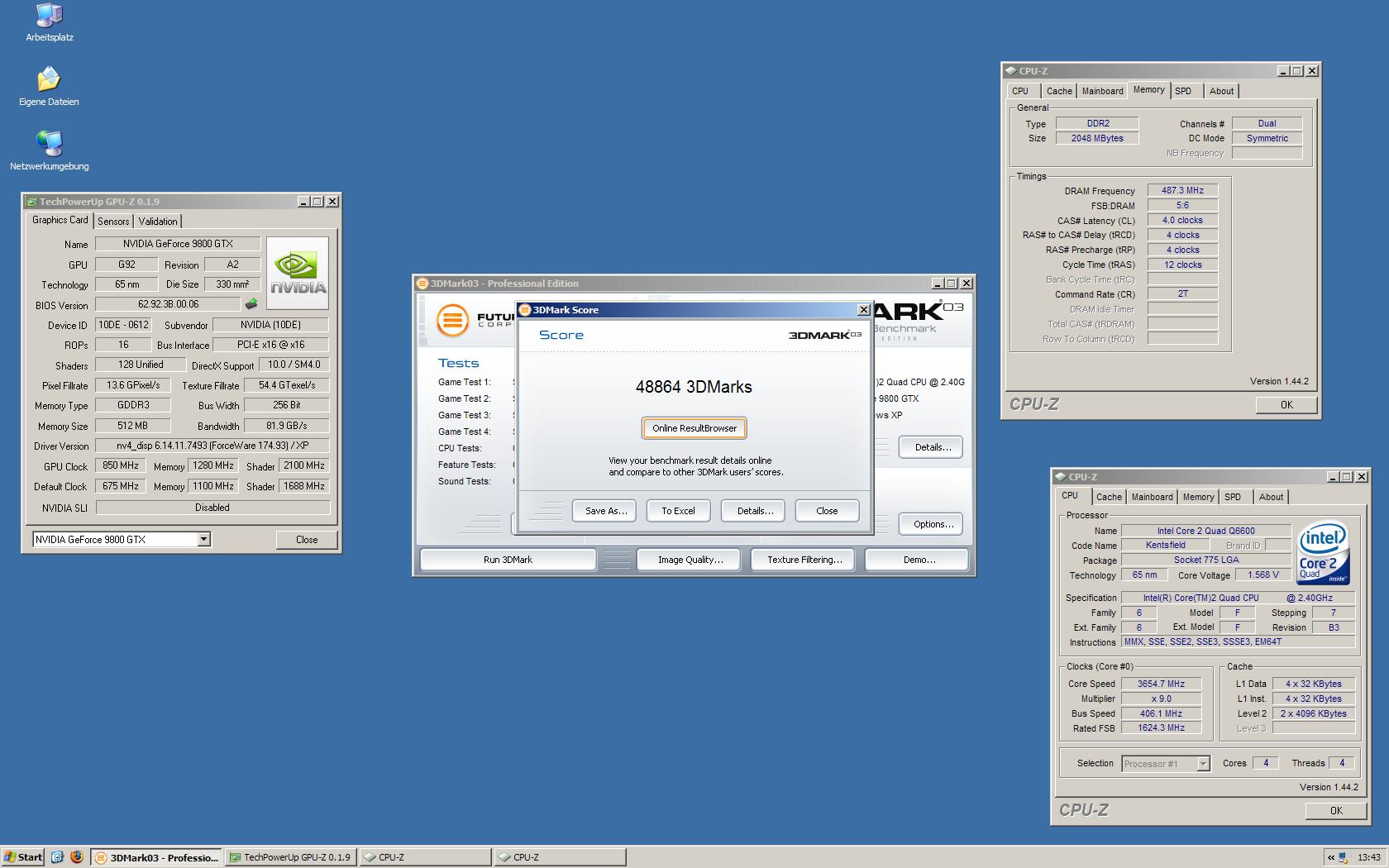Viewport: 1389px width, 868px height.
Task: Click the Intel Core 2 Quad logo
Action: coord(1323,552)
